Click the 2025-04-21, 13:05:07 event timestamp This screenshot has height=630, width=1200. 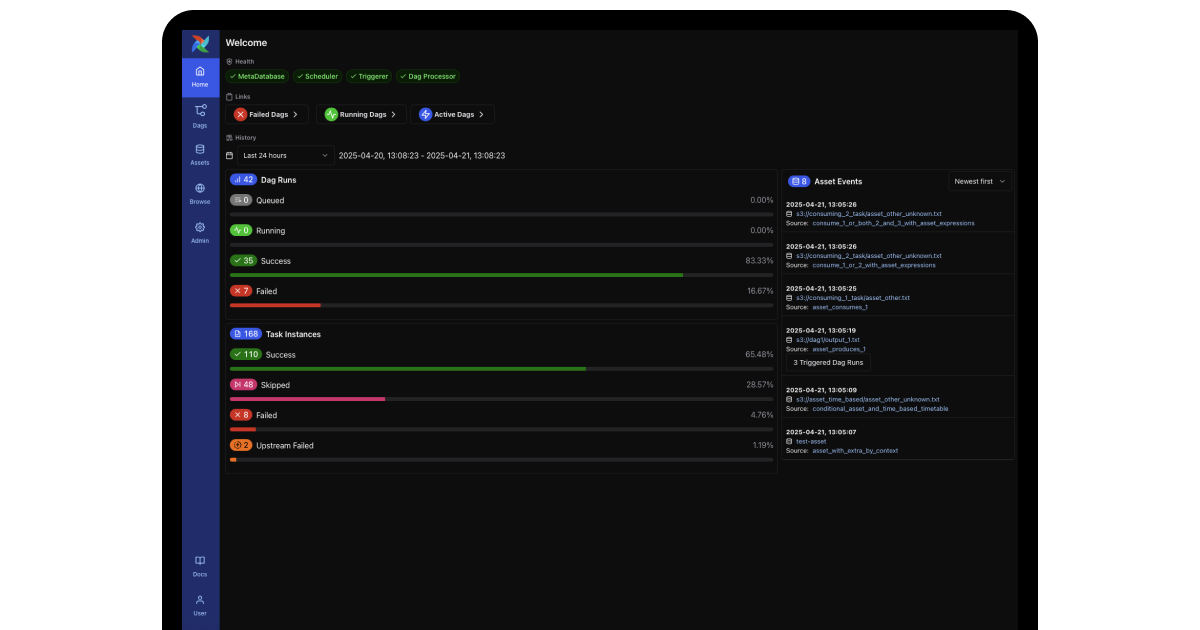821,432
